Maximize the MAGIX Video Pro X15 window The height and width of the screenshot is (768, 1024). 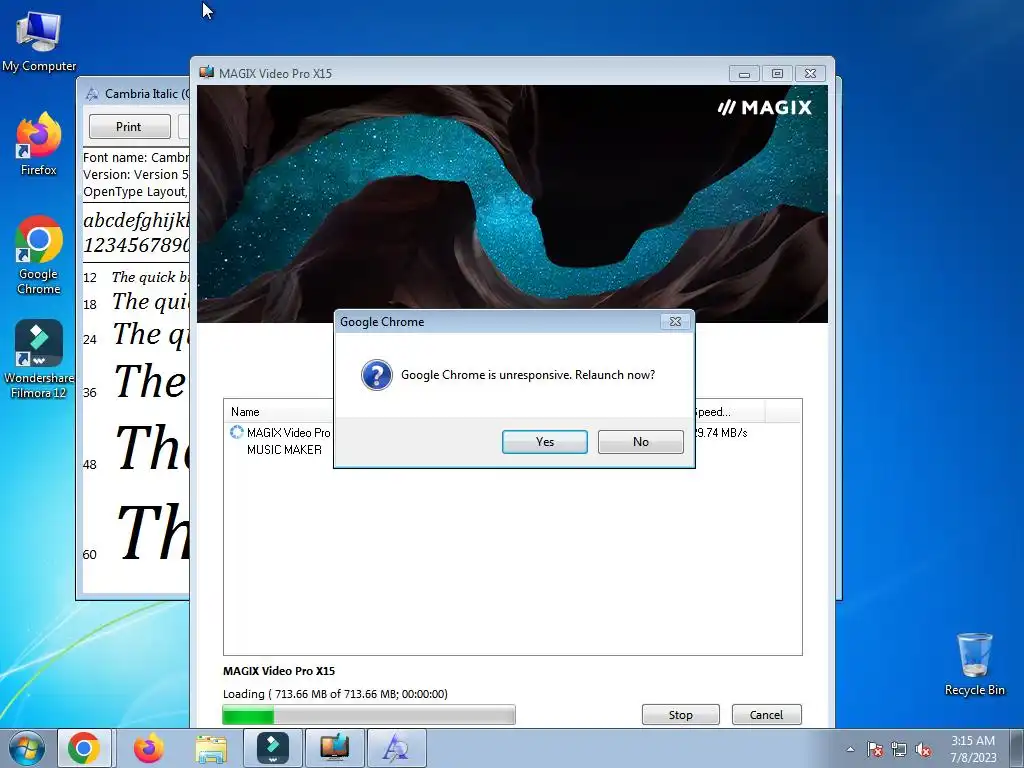pos(777,74)
